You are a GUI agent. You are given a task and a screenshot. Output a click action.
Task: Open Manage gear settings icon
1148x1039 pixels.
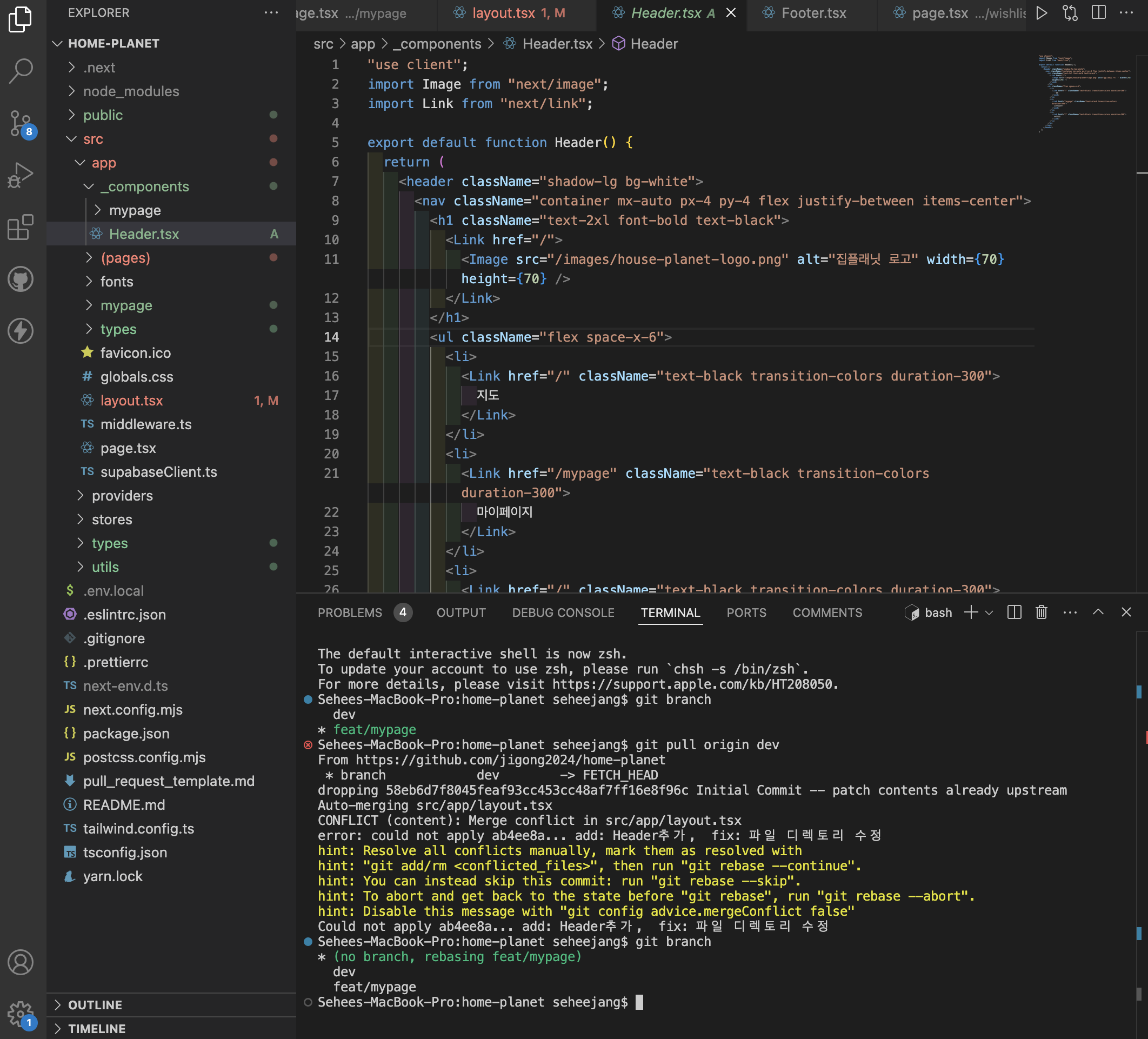click(21, 1014)
